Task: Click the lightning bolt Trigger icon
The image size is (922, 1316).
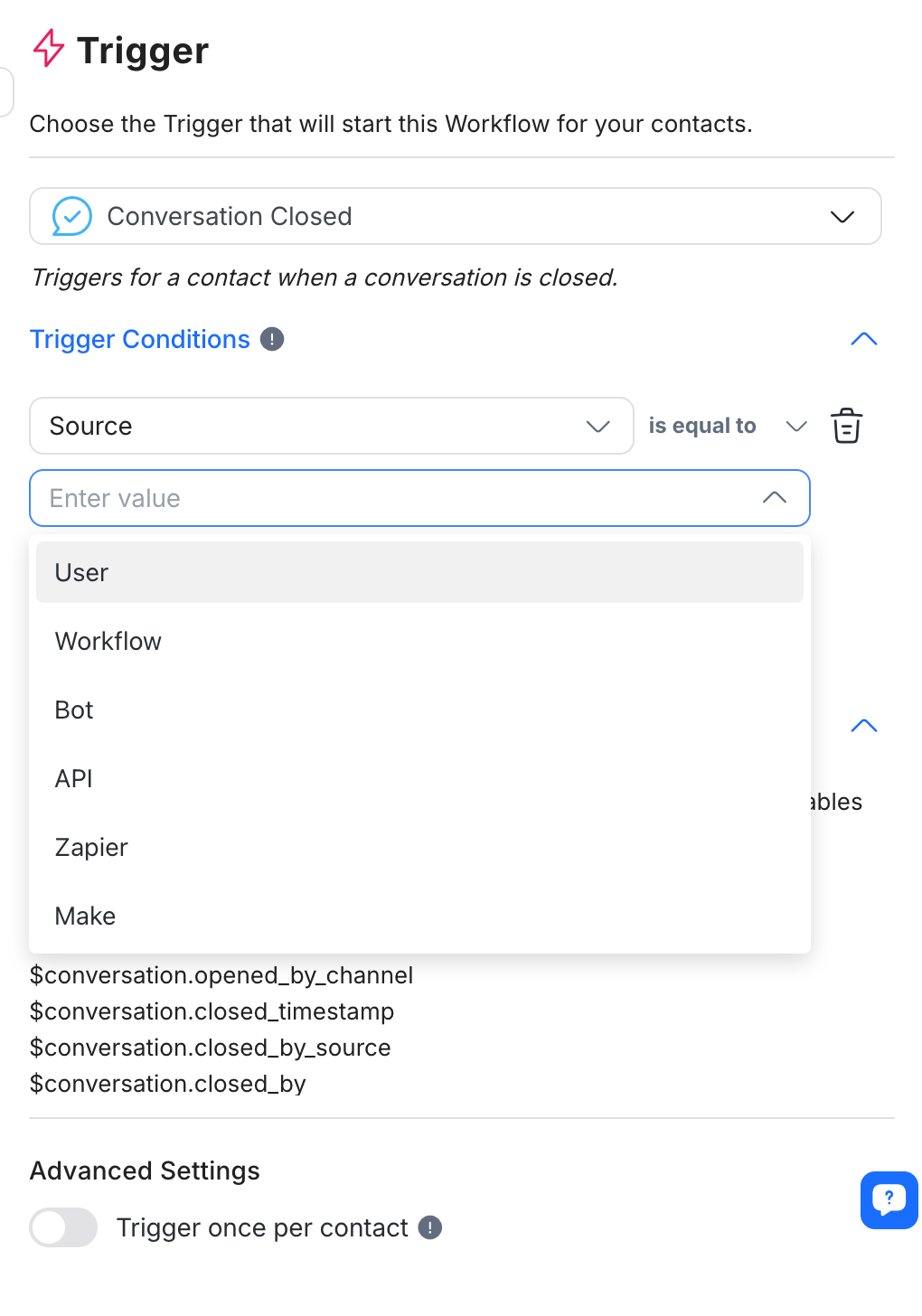Action: pos(49,49)
